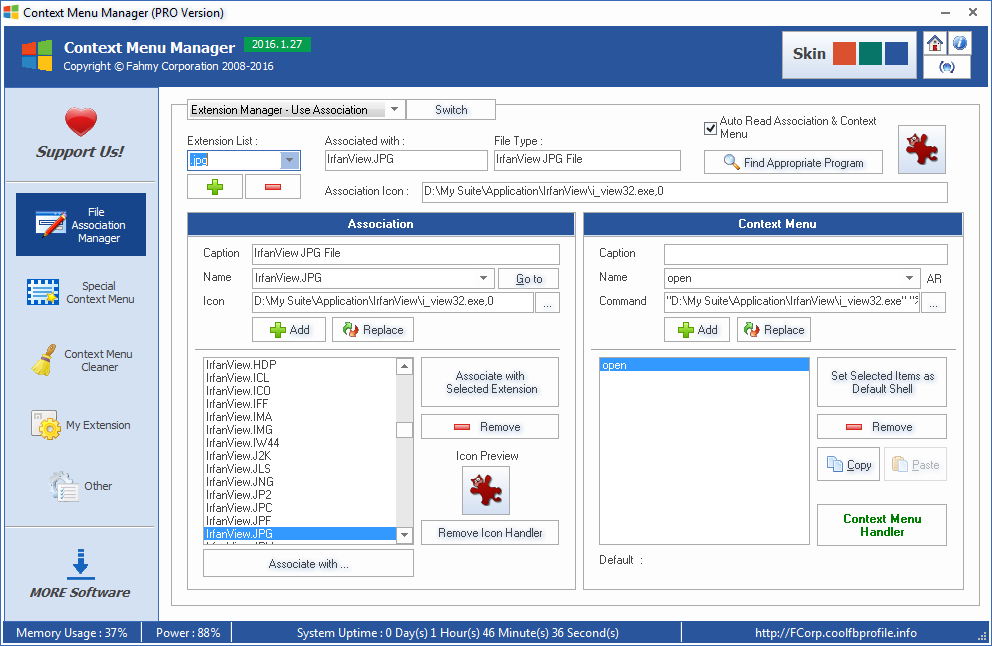Image resolution: width=992 pixels, height=646 pixels.
Task: Click the Copy button
Action: [848, 464]
